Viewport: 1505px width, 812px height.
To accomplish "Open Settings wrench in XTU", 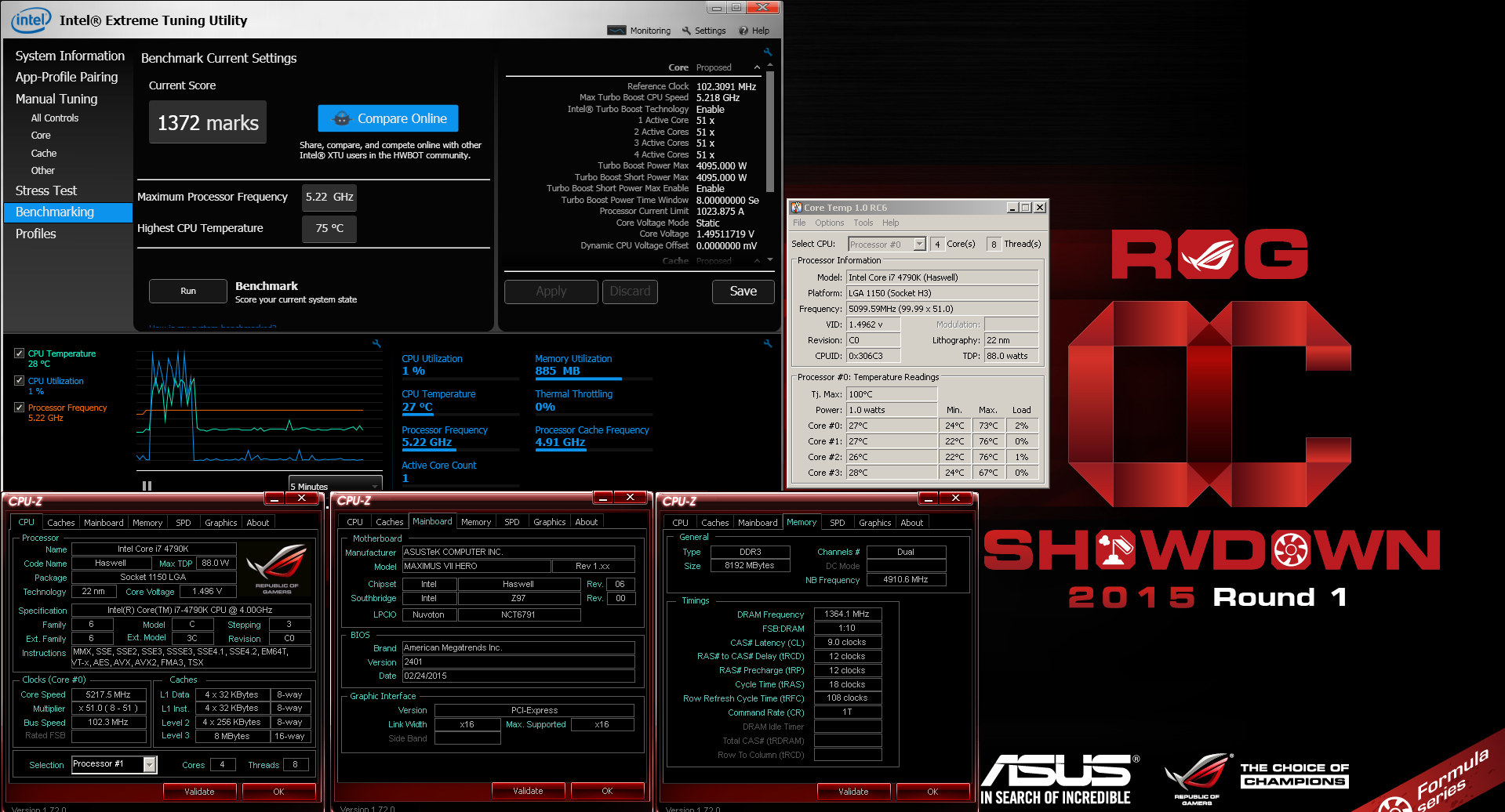I will (x=686, y=31).
